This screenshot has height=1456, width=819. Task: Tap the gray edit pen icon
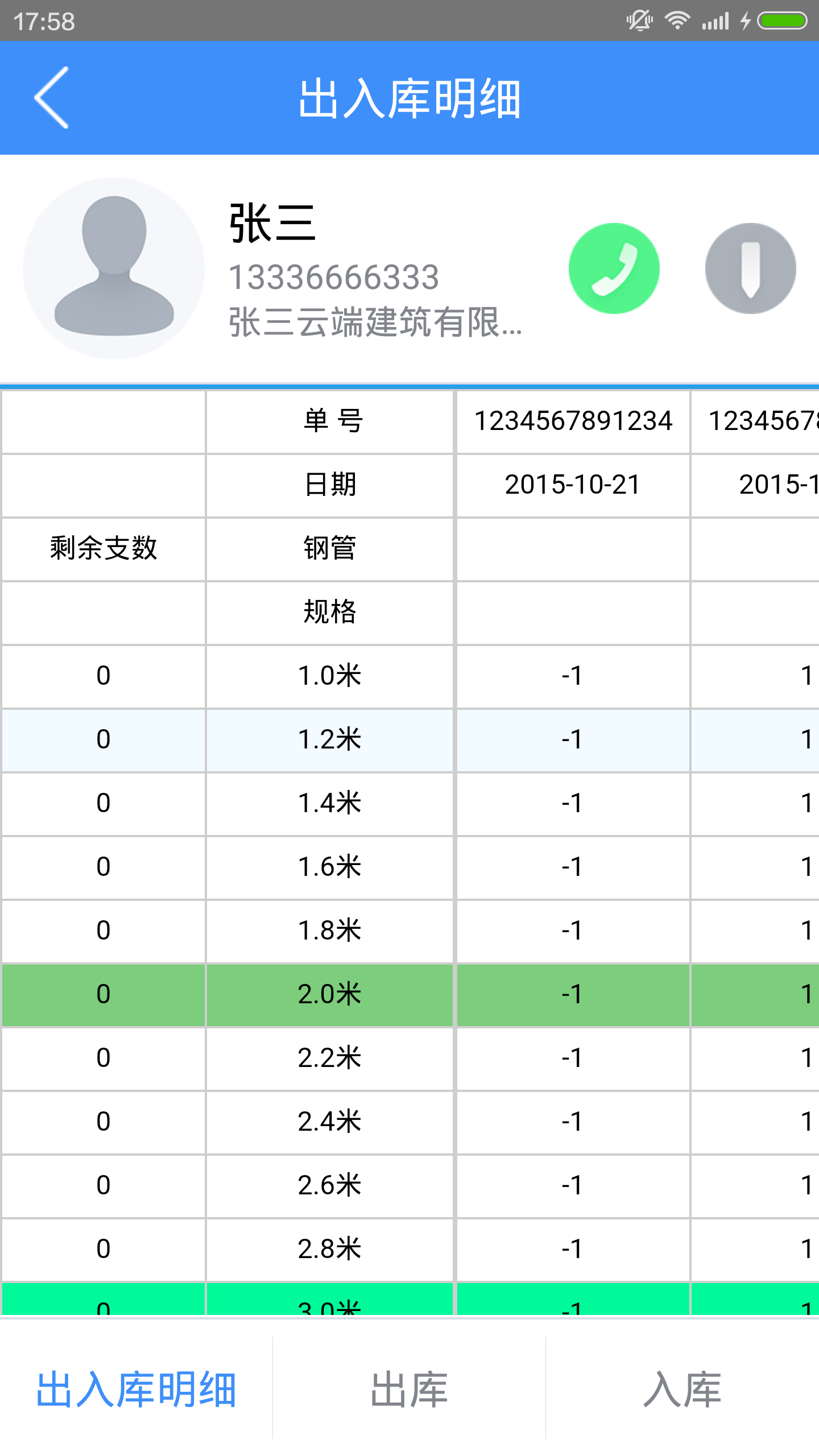pos(751,268)
